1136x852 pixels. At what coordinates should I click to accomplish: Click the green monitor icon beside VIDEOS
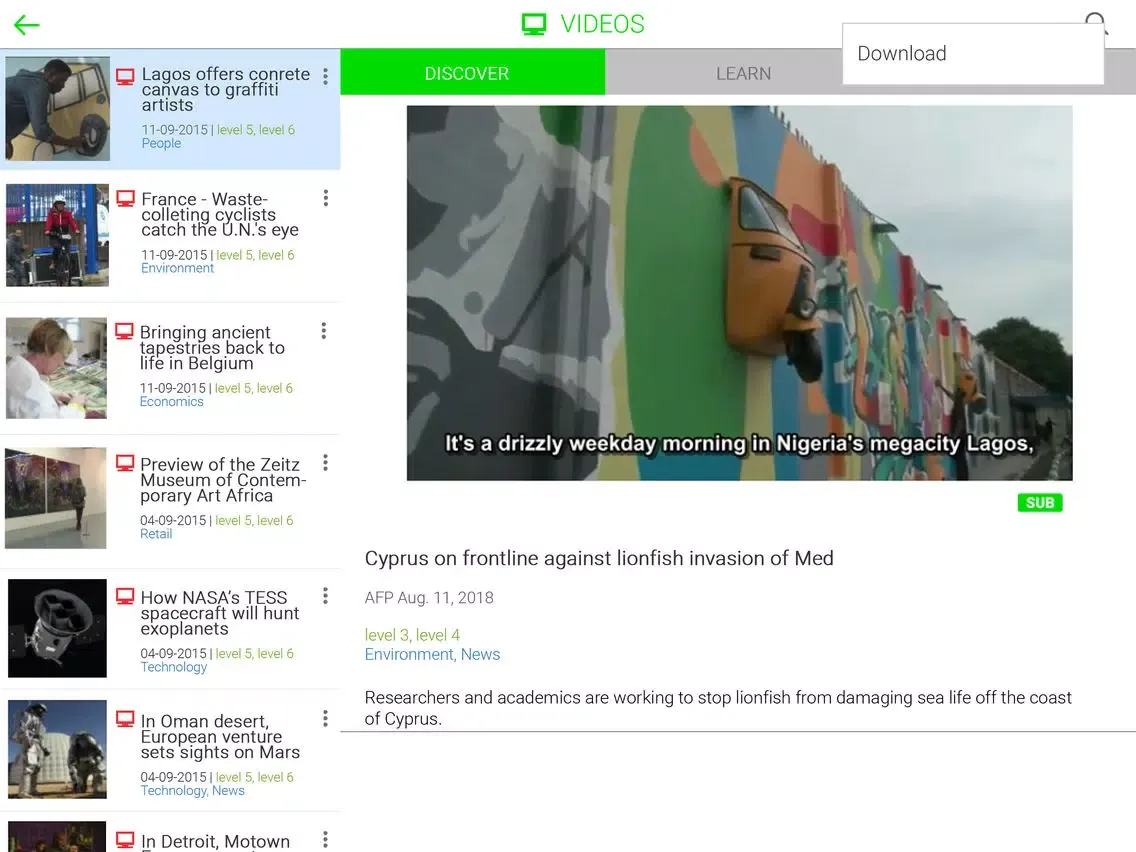coord(534,25)
